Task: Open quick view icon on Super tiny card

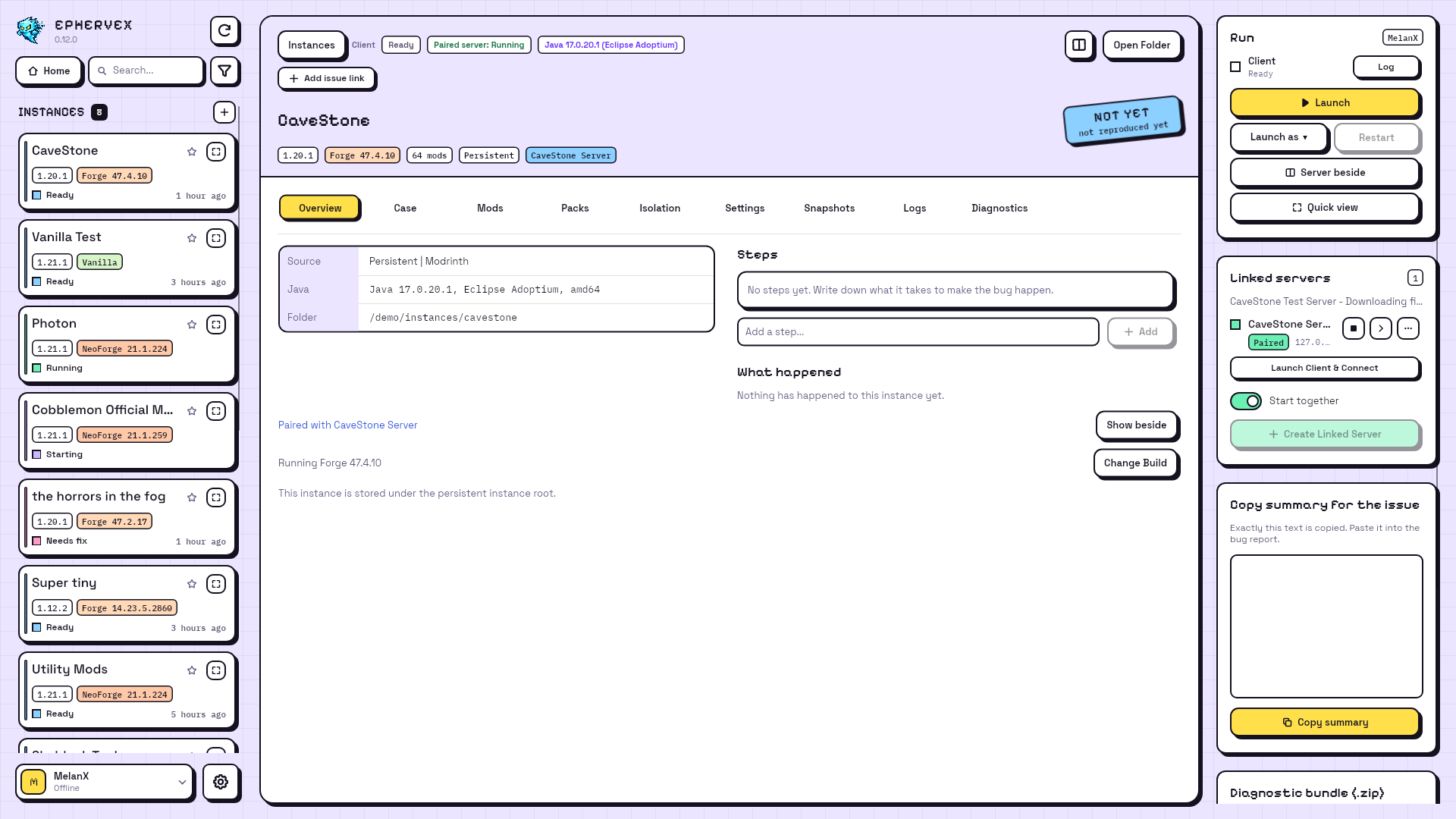Action: [216, 584]
